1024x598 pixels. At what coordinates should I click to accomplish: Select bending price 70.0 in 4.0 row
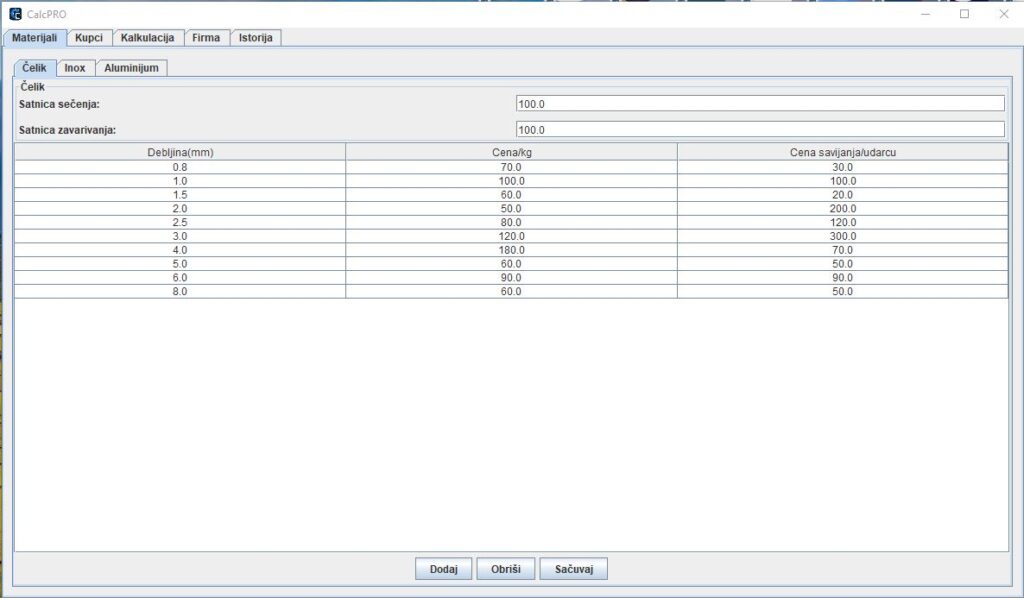click(x=843, y=250)
